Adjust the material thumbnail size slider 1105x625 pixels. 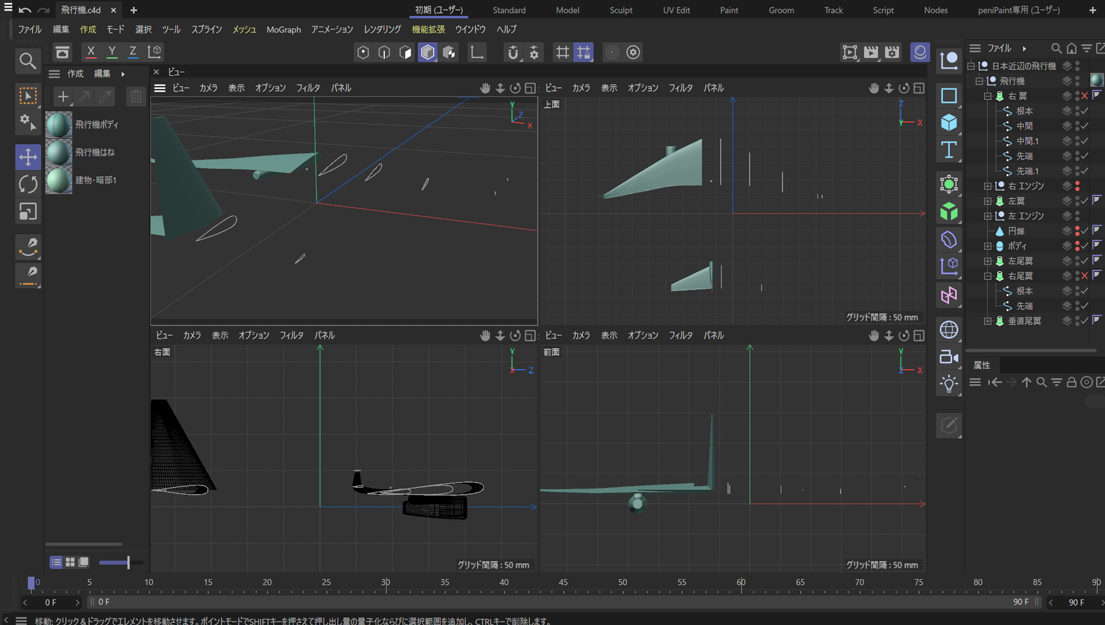[x=127, y=563]
